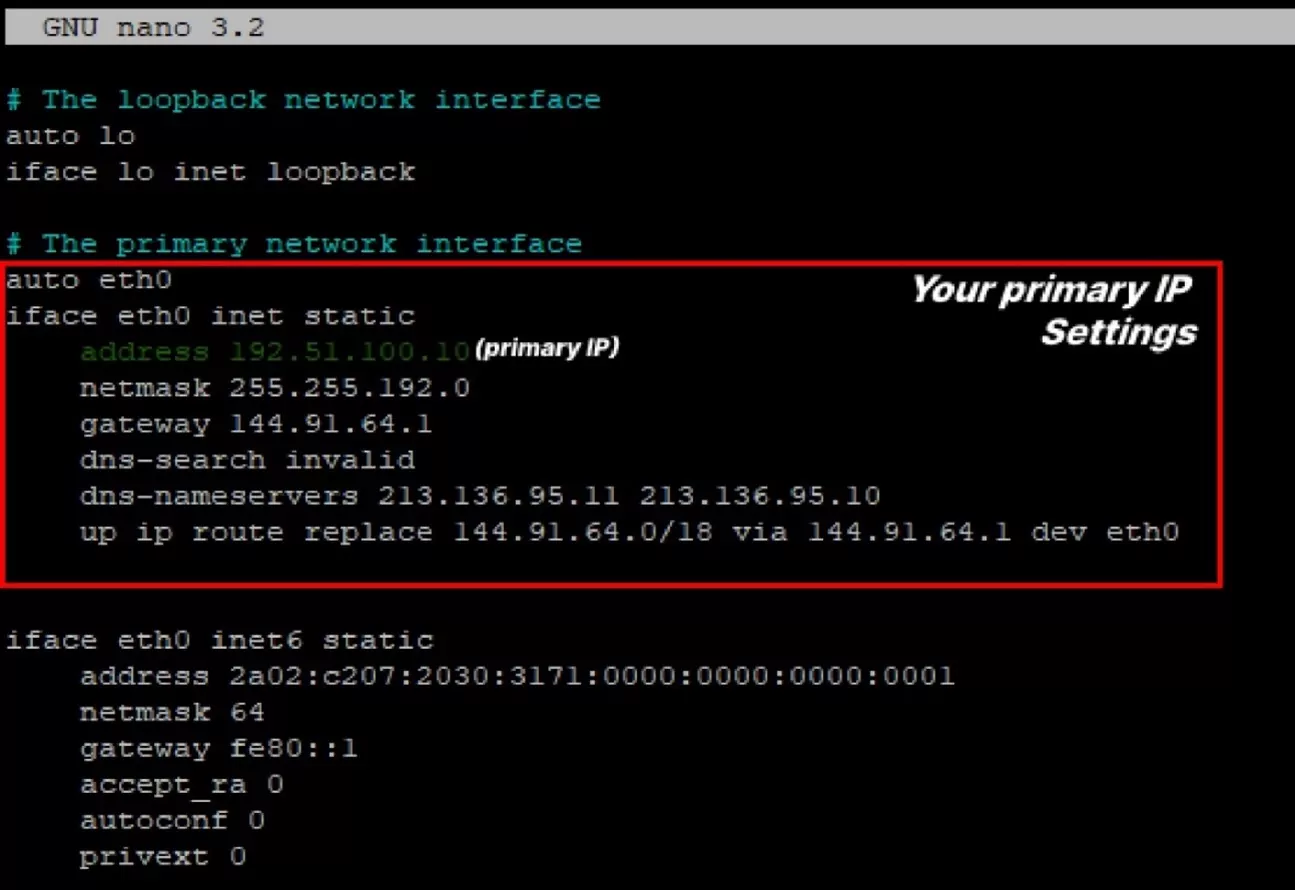
Task: Click the IPv6 address 2a02:c207 value
Action: (x=592, y=676)
